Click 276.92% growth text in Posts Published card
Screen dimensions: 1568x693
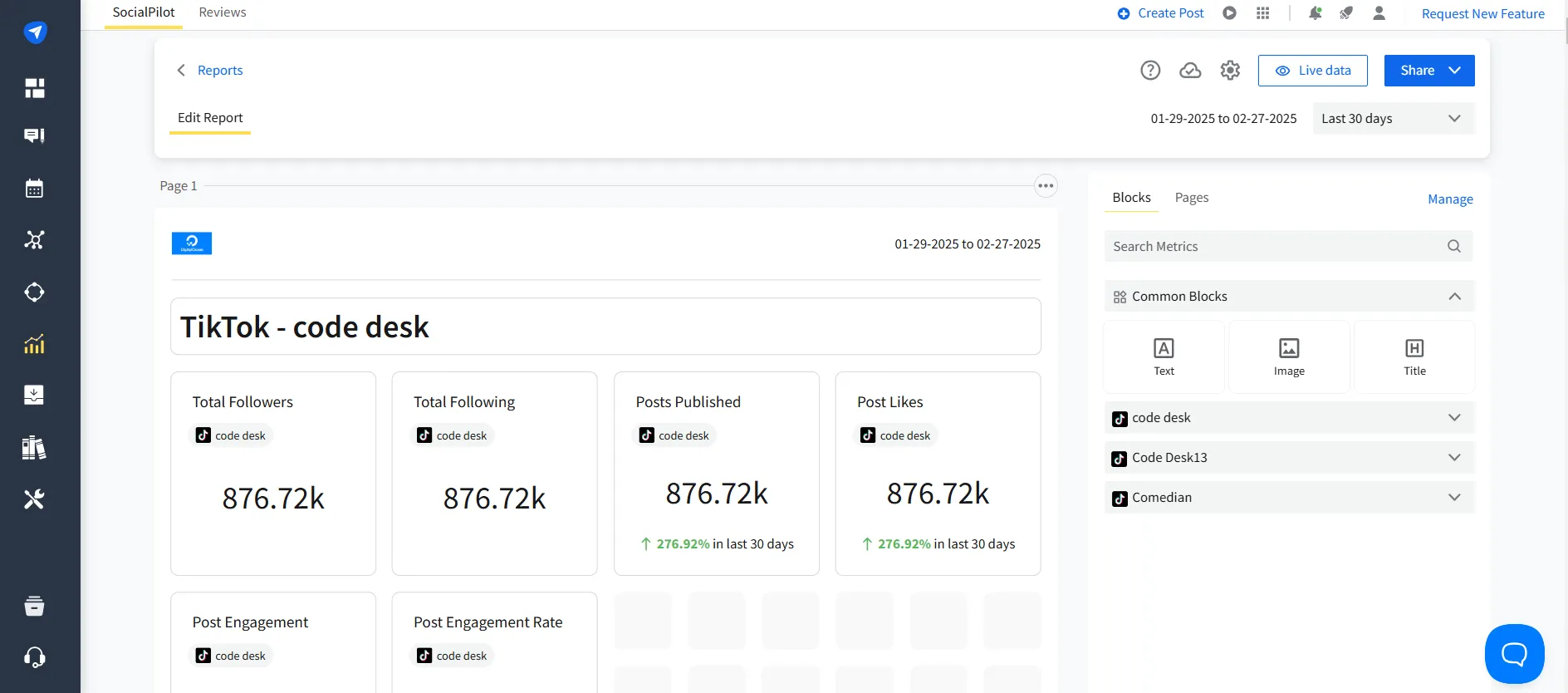pos(683,544)
